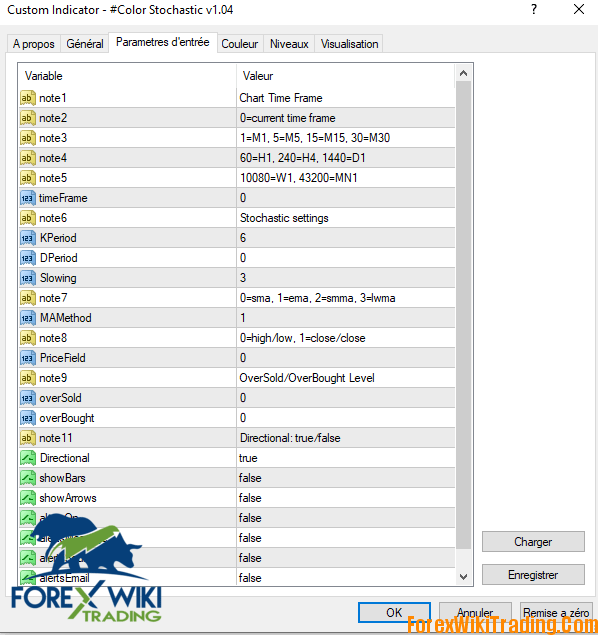Click the string icon beside note1

[x=28, y=98]
